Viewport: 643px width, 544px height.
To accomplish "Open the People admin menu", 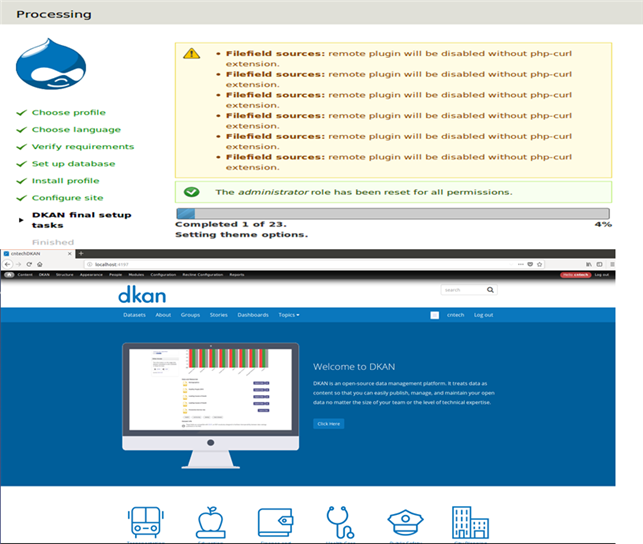I will (x=116, y=275).
